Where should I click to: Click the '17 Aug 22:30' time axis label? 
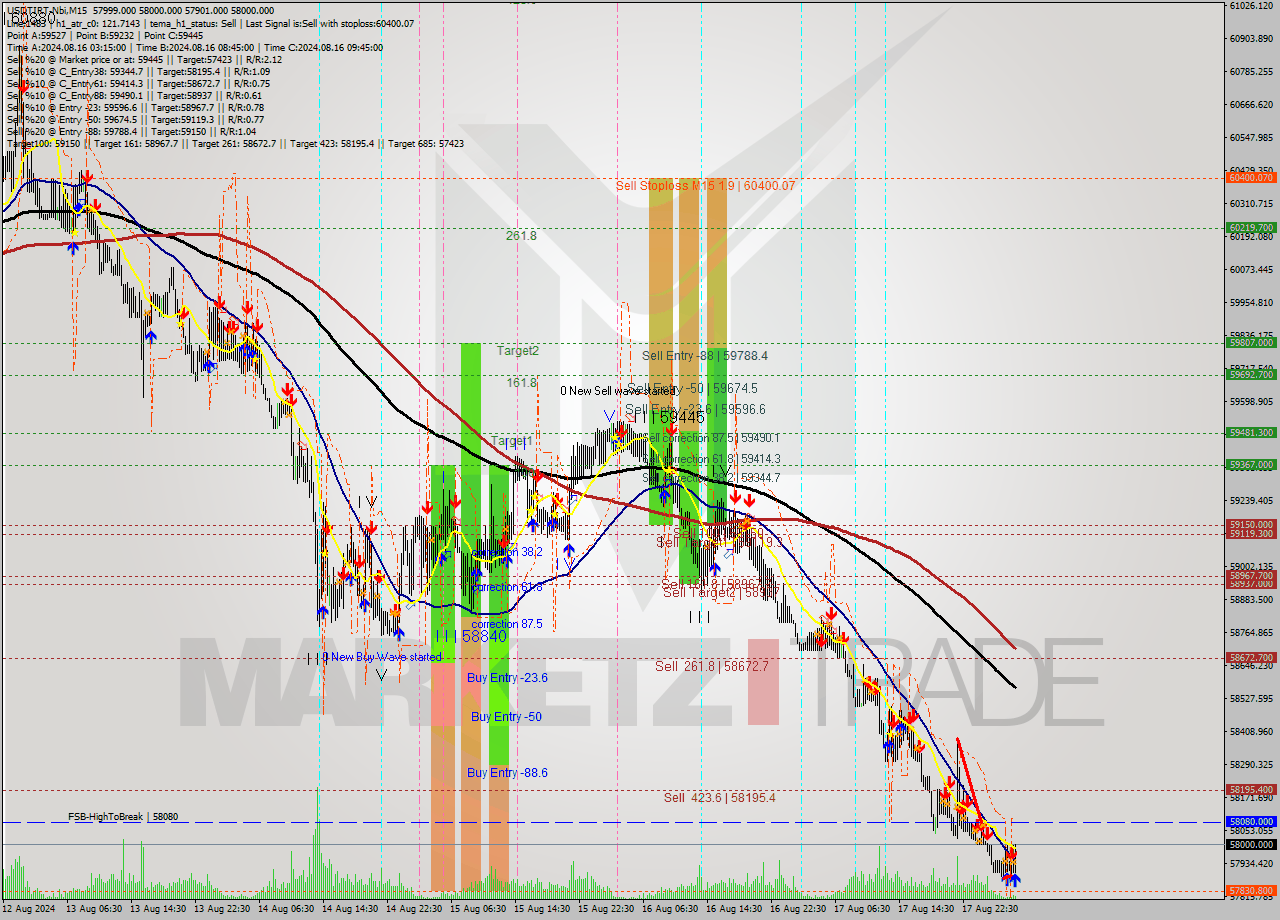pos(990,909)
